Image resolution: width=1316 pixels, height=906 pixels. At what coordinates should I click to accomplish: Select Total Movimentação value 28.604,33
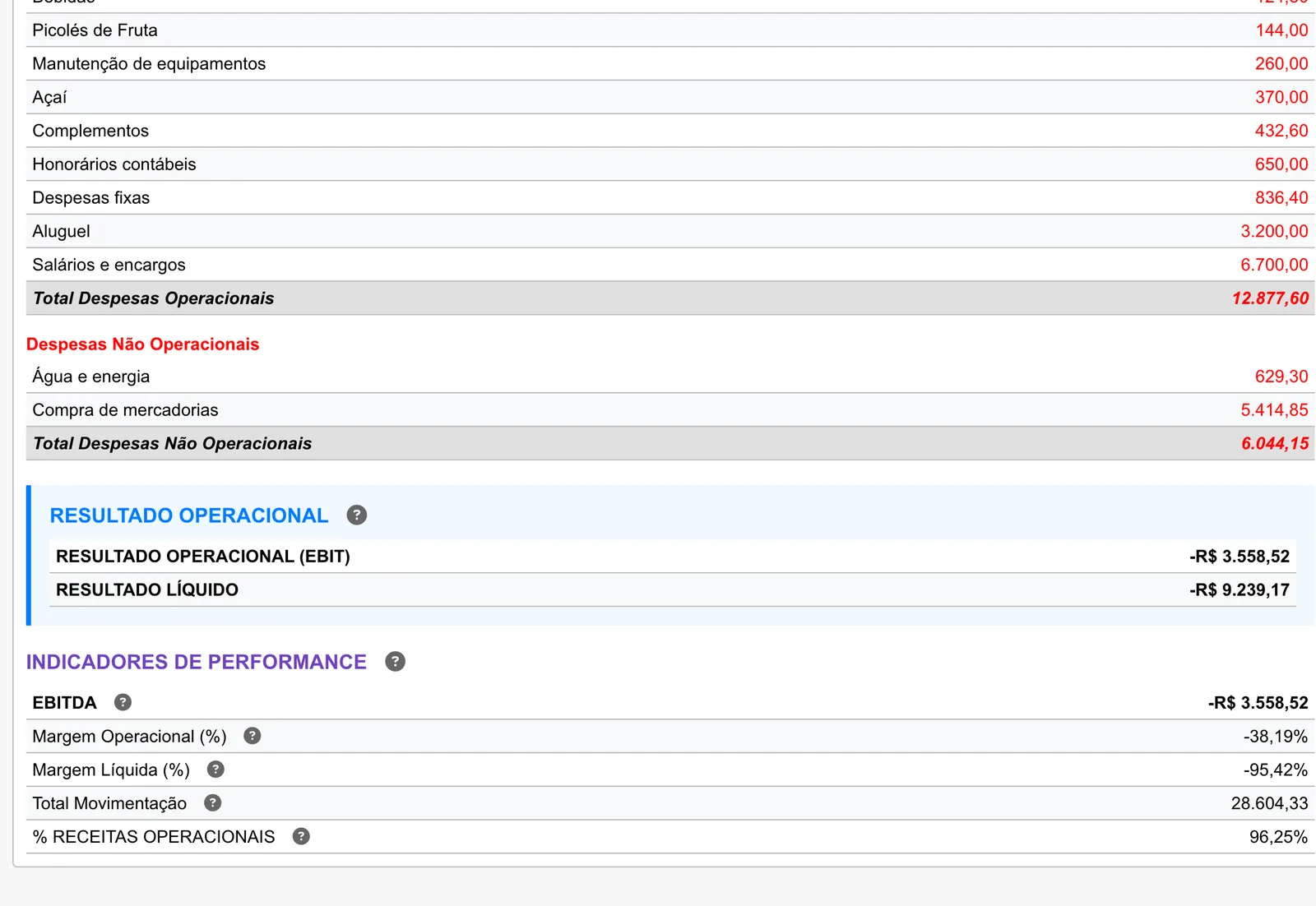pyautogui.click(x=1269, y=803)
